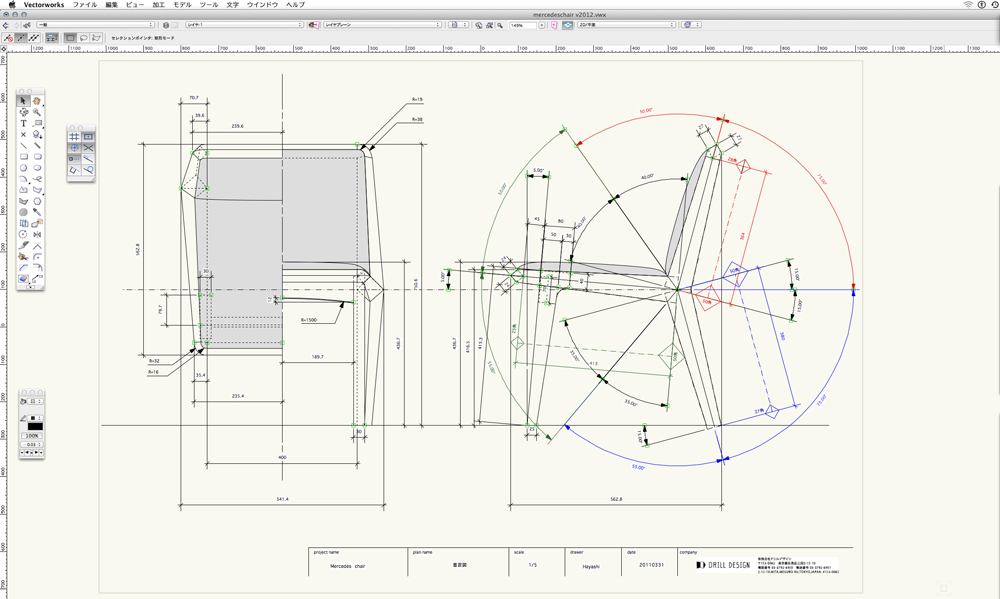
Task: Toggle Snap to Object in snapping palette
Action: coord(88,136)
